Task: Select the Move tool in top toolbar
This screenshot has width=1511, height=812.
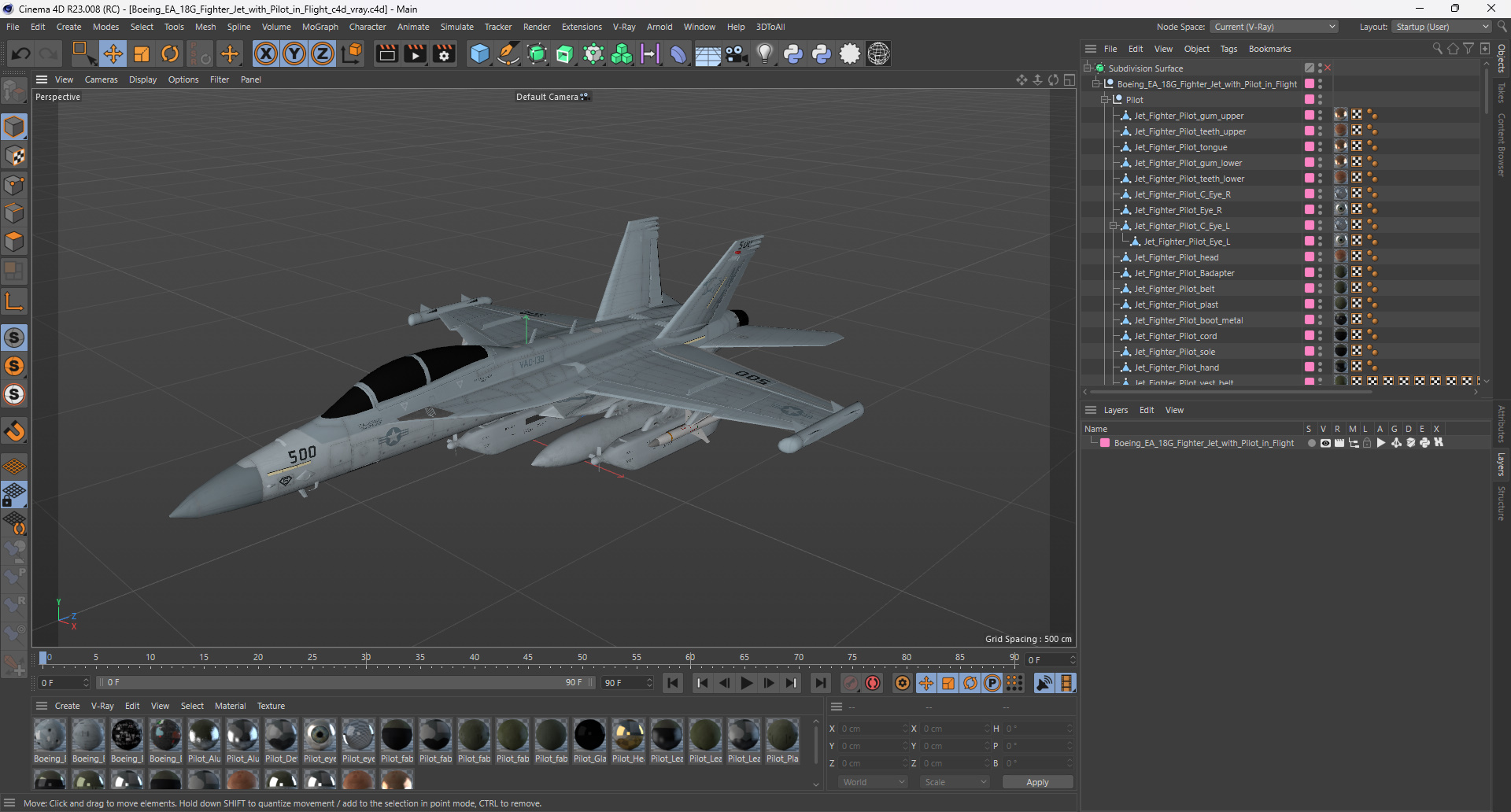Action: click(113, 54)
